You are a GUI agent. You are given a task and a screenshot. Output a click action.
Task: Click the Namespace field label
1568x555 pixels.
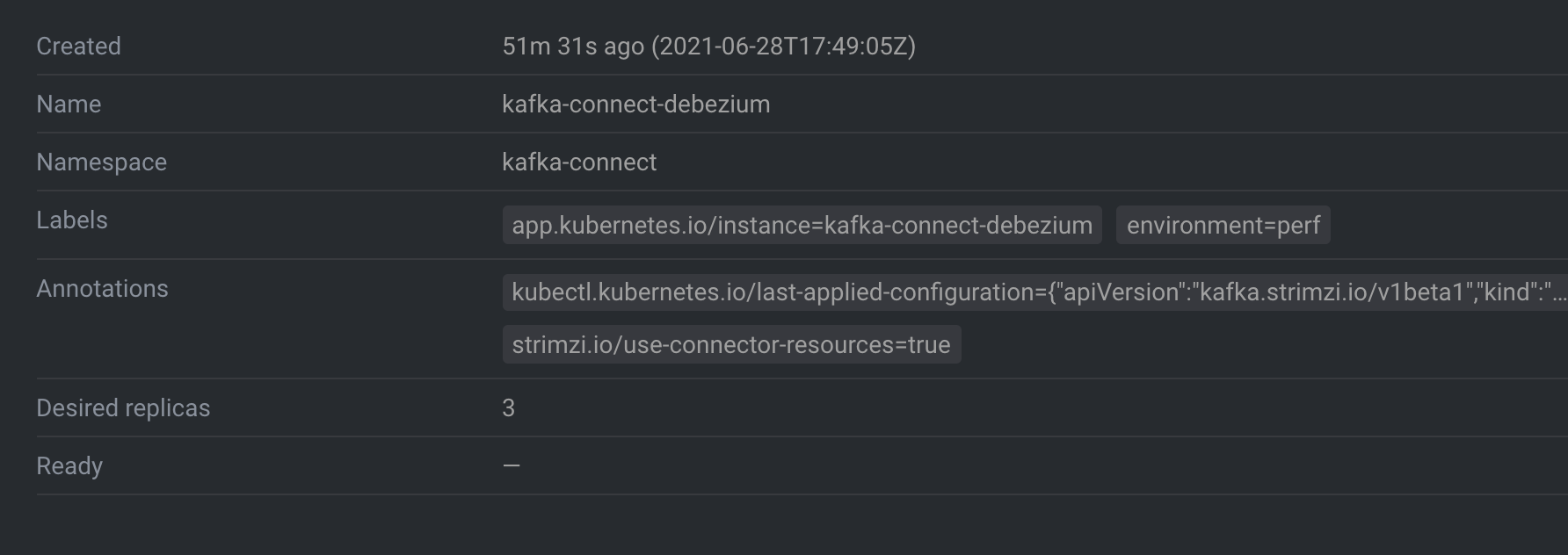point(101,162)
